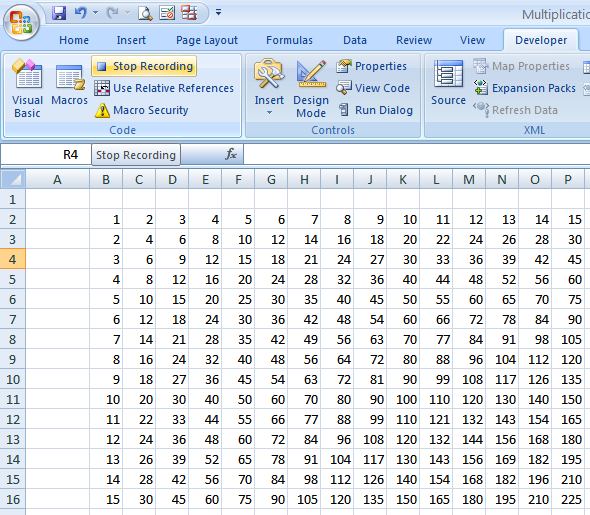Click the Name Box showing R4

tap(46, 155)
